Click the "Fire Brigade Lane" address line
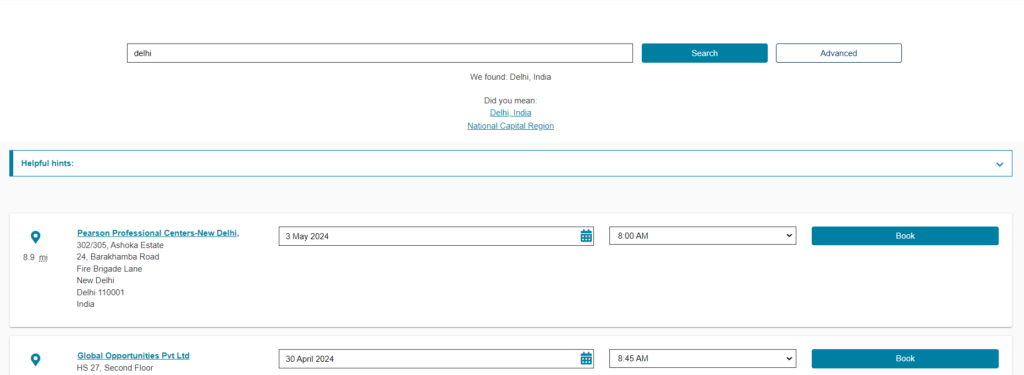The width and height of the screenshot is (1024, 375). 109,269
